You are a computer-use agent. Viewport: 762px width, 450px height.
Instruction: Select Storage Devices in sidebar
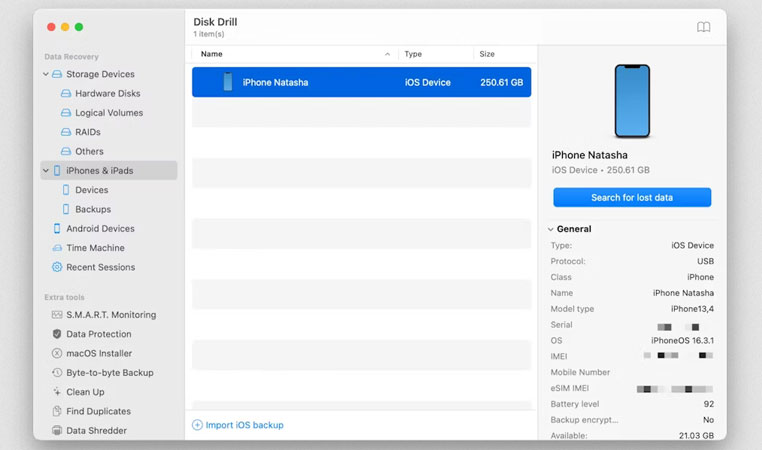pyautogui.click(x=100, y=74)
